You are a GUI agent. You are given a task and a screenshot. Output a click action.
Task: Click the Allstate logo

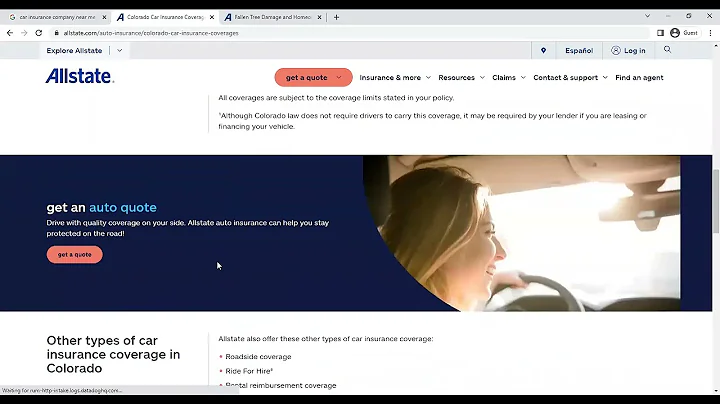click(x=79, y=76)
